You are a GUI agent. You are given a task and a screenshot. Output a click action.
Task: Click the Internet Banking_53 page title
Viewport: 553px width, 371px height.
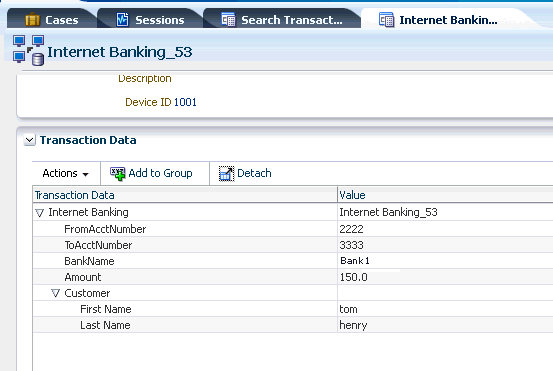click(x=120, y=52)
